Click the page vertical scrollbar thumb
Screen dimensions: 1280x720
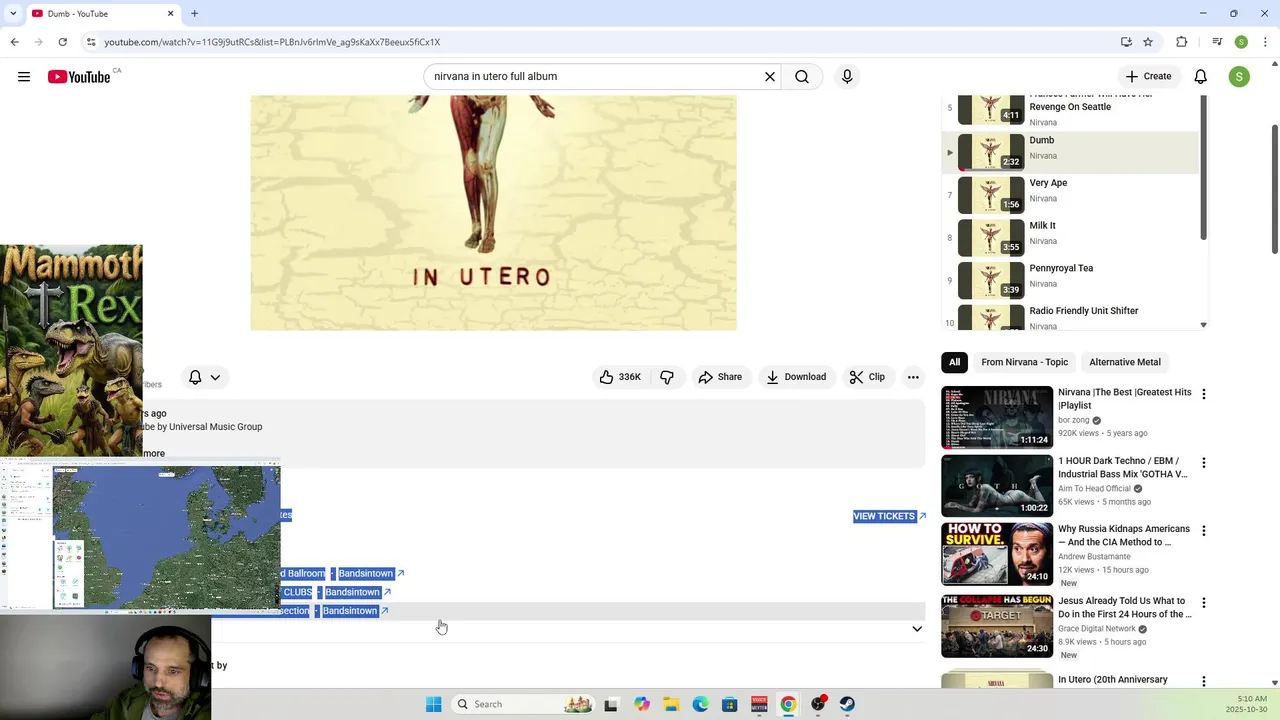click(x=1274, y=190)
